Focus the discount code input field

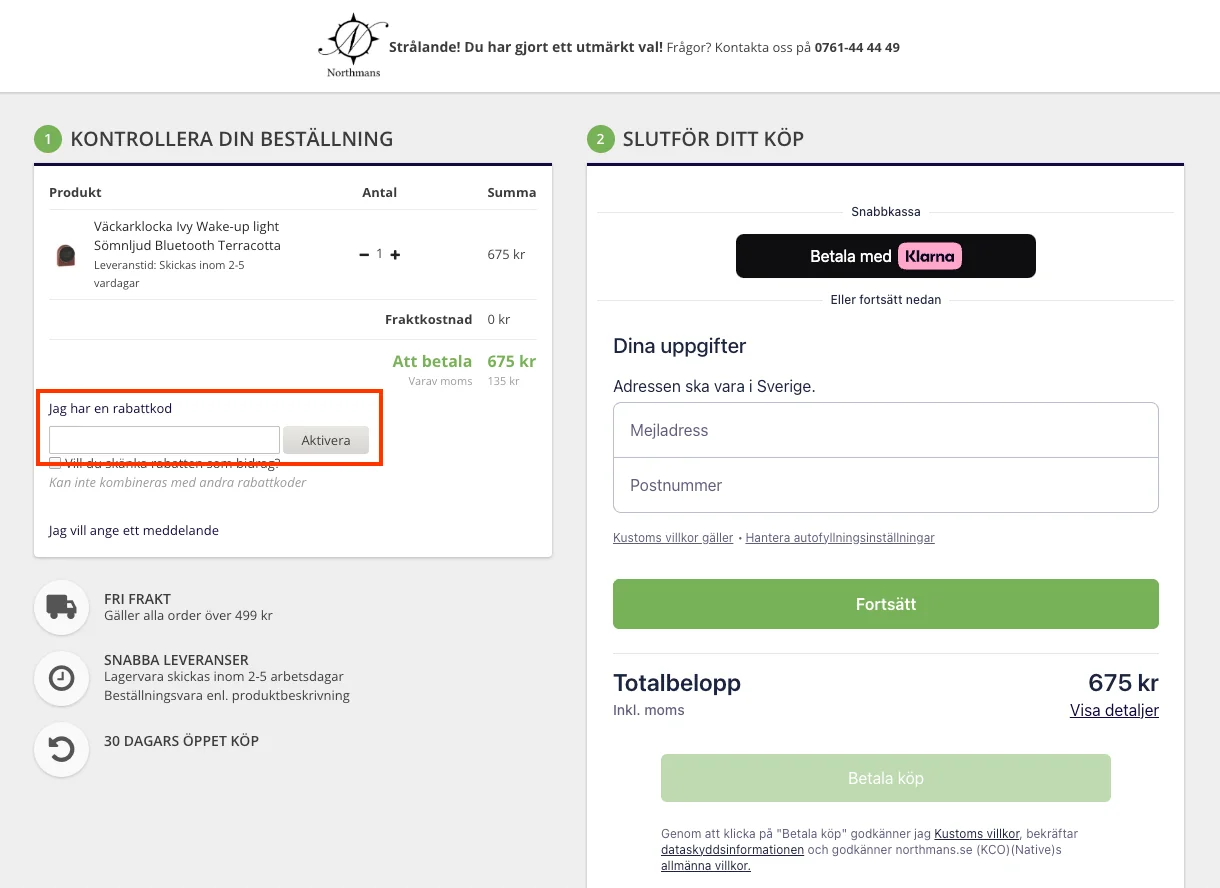(164, 440)
